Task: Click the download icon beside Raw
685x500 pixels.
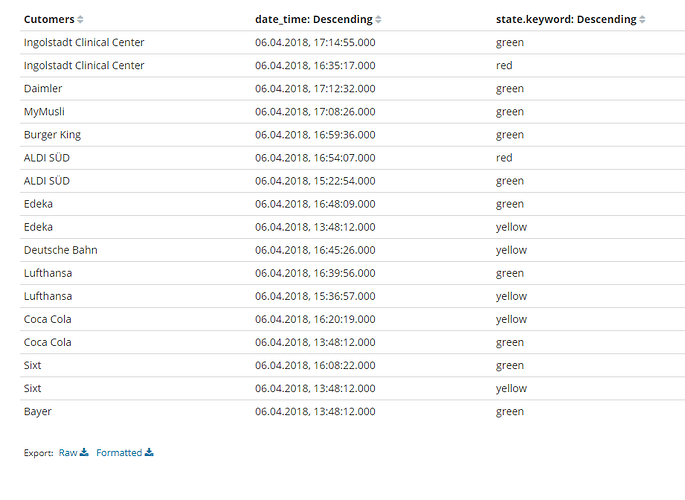Action: click(84, 452)
